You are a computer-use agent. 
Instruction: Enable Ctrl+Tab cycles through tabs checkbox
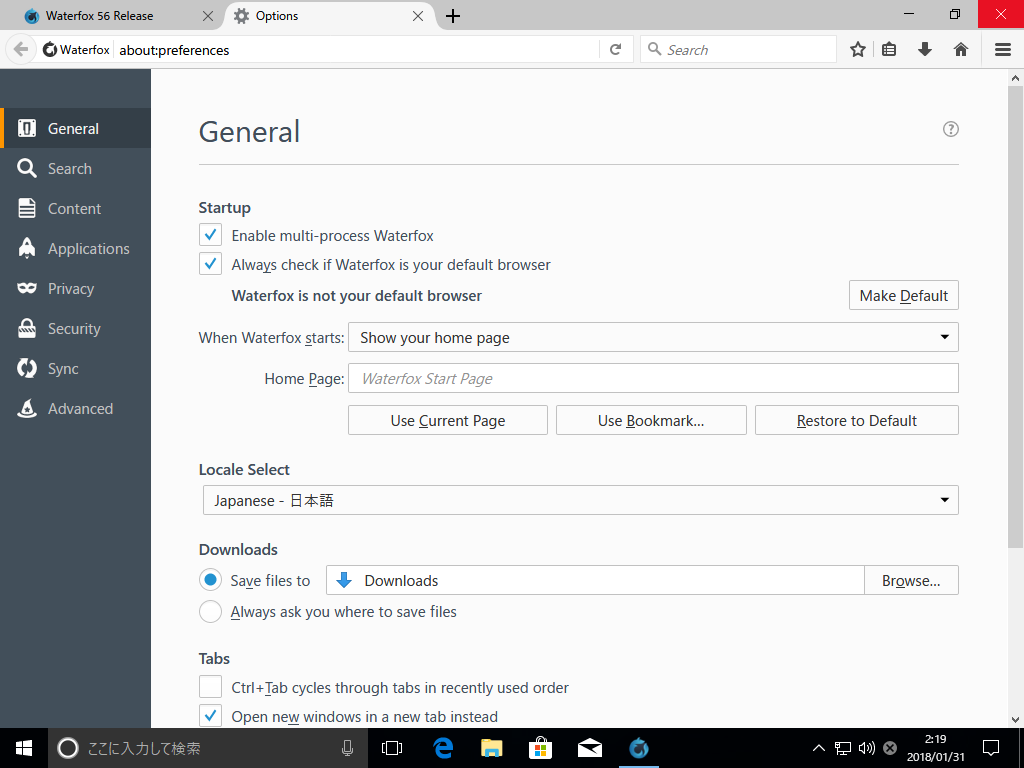pos(210,687)
